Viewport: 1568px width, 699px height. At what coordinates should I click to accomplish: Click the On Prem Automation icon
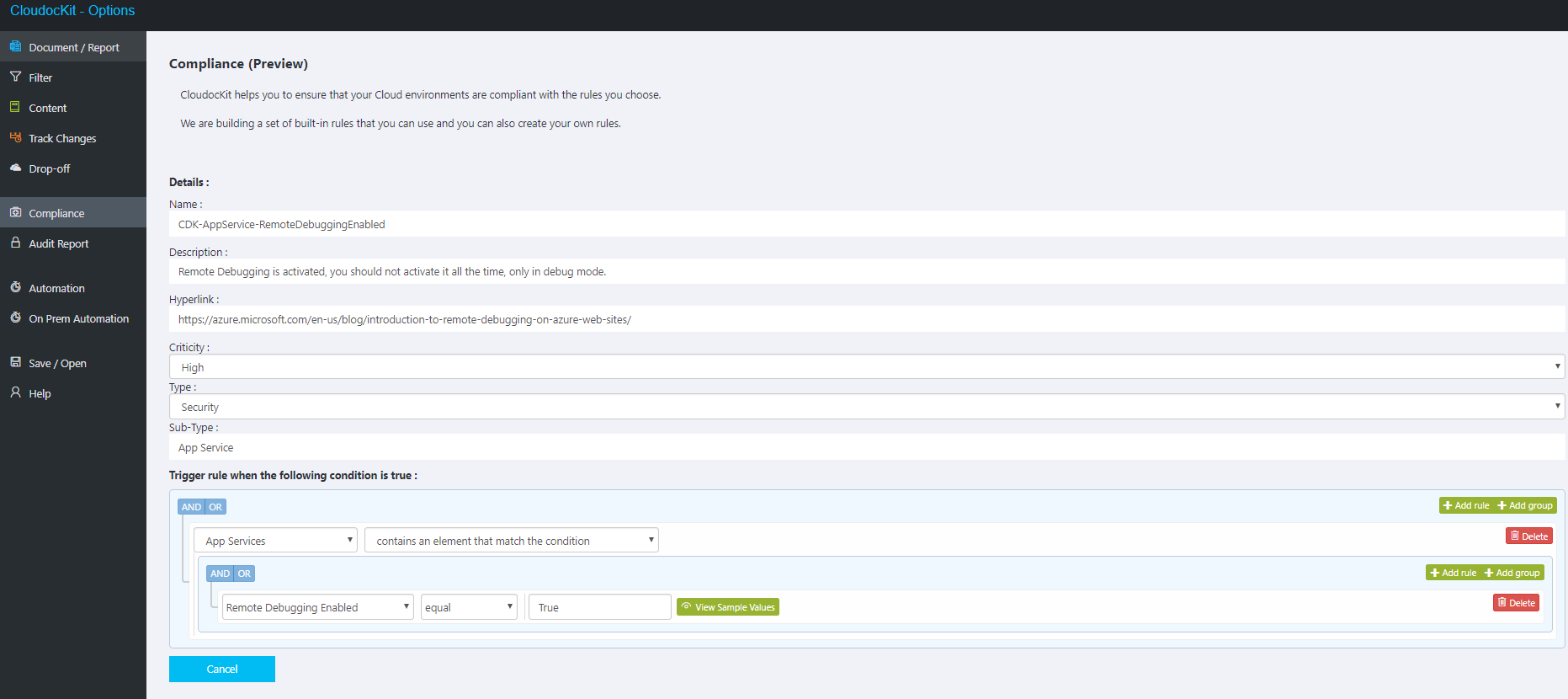click(15, 317)
